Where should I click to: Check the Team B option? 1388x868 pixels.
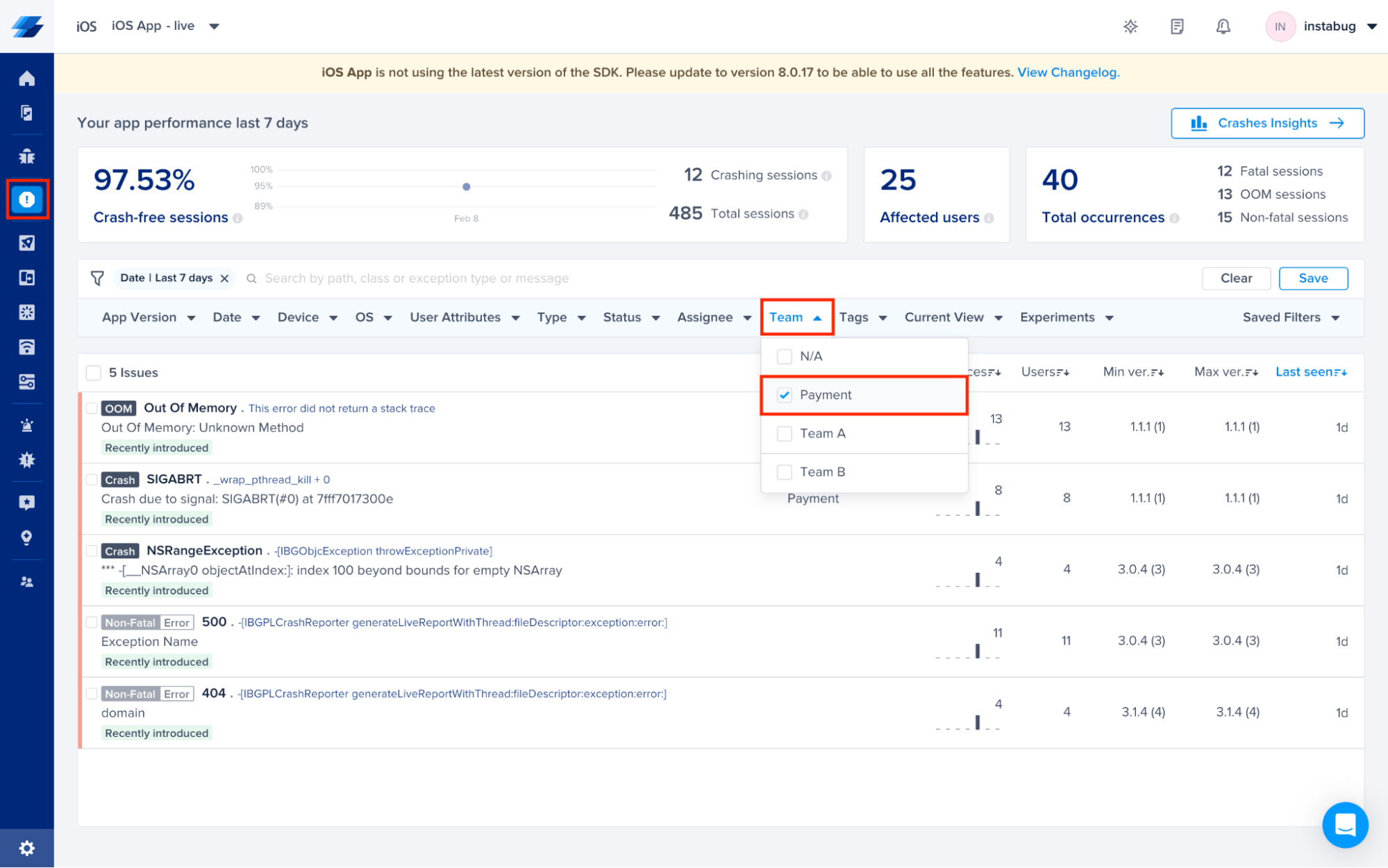(784, 472)
